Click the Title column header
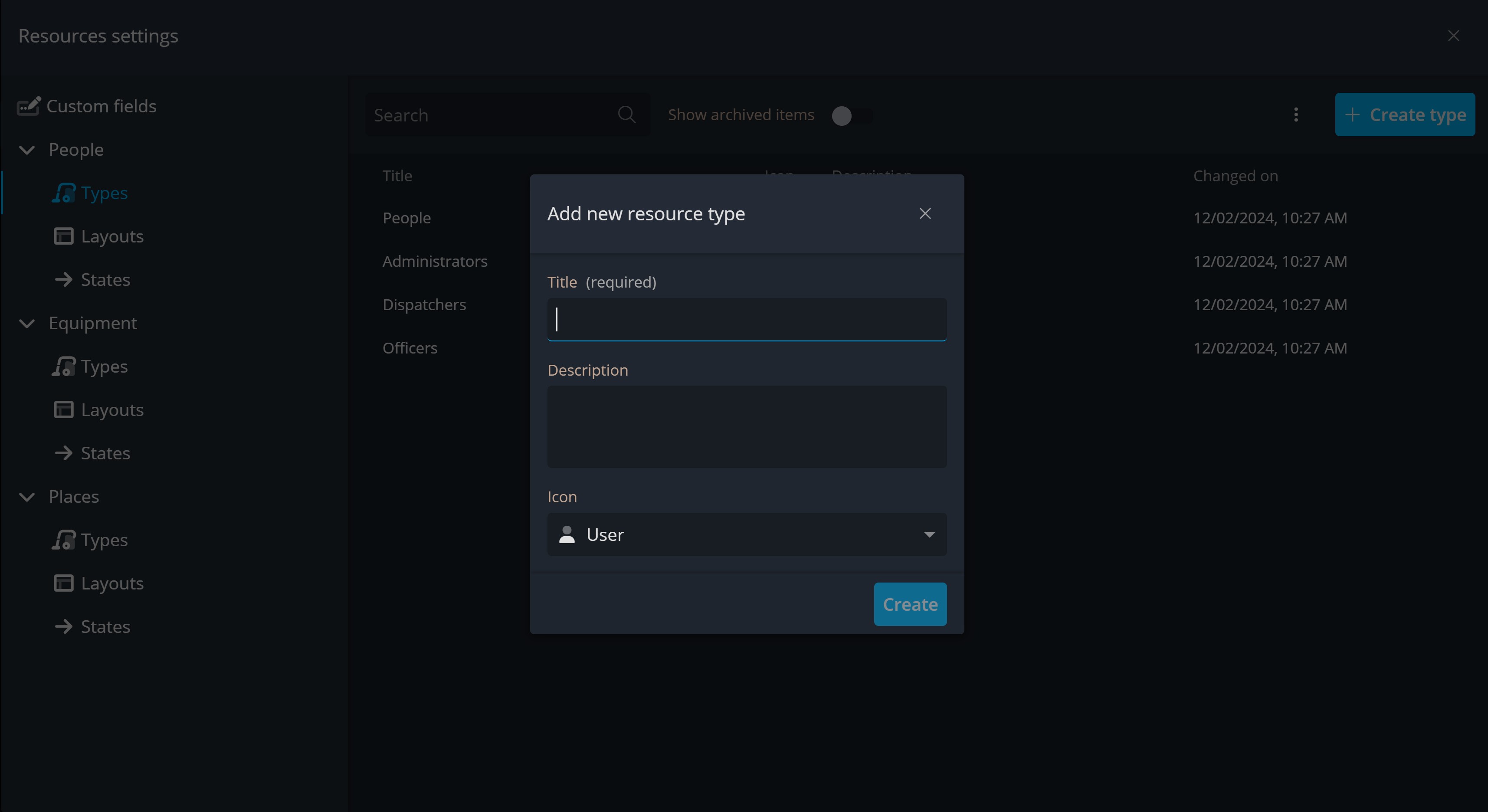 click(x=397, y=176)
